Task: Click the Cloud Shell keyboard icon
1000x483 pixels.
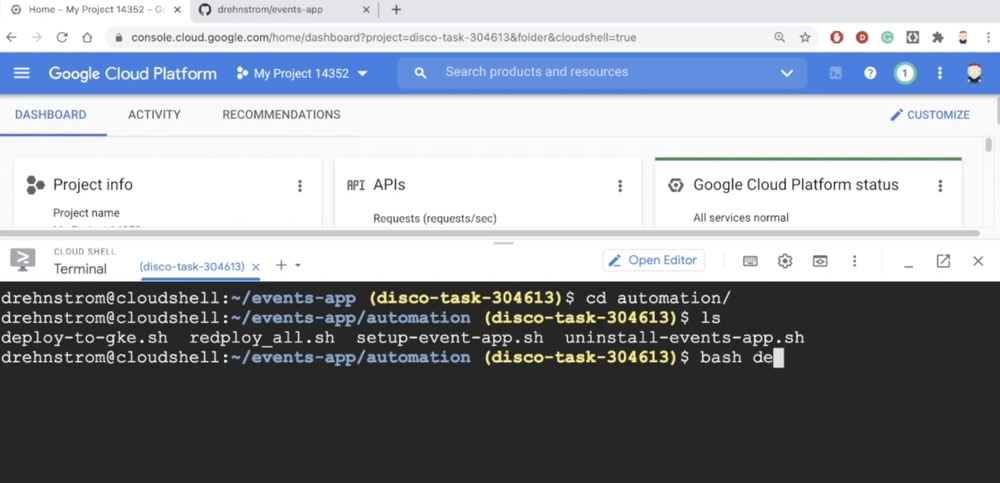Action: pyautogui.click(x=751, y=261)
